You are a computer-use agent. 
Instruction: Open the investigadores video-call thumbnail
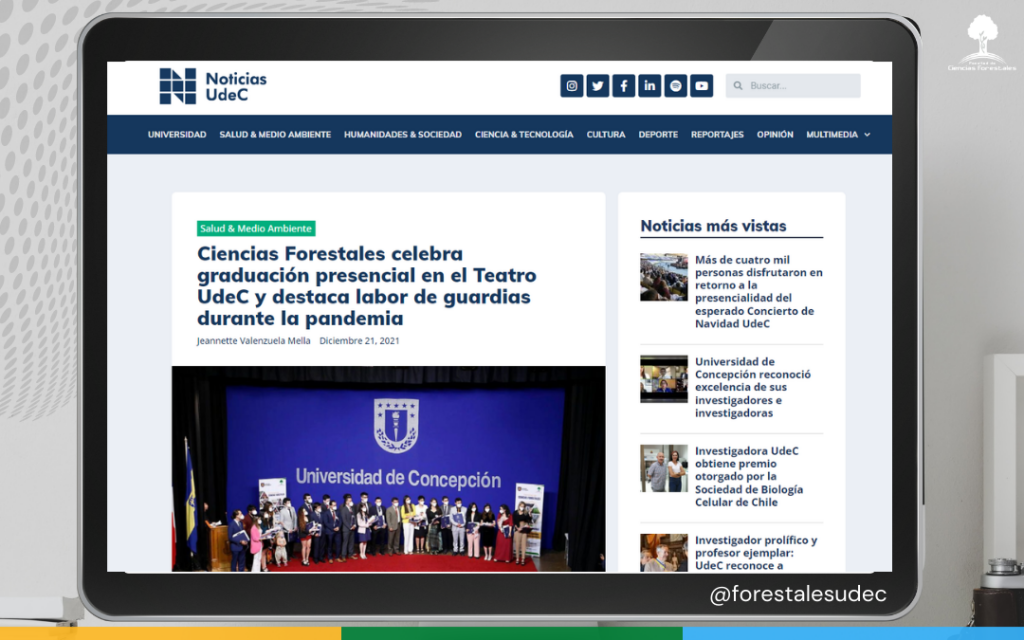(664, 379)
